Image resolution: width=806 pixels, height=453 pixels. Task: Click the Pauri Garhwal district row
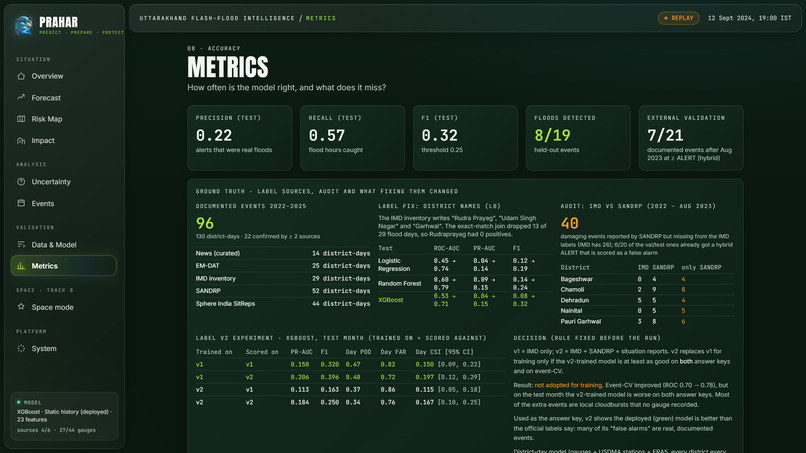(648, 321)
